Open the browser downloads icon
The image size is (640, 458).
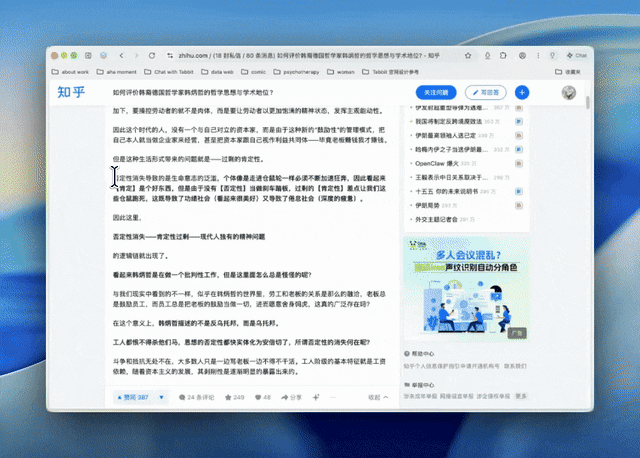(487, 56)
